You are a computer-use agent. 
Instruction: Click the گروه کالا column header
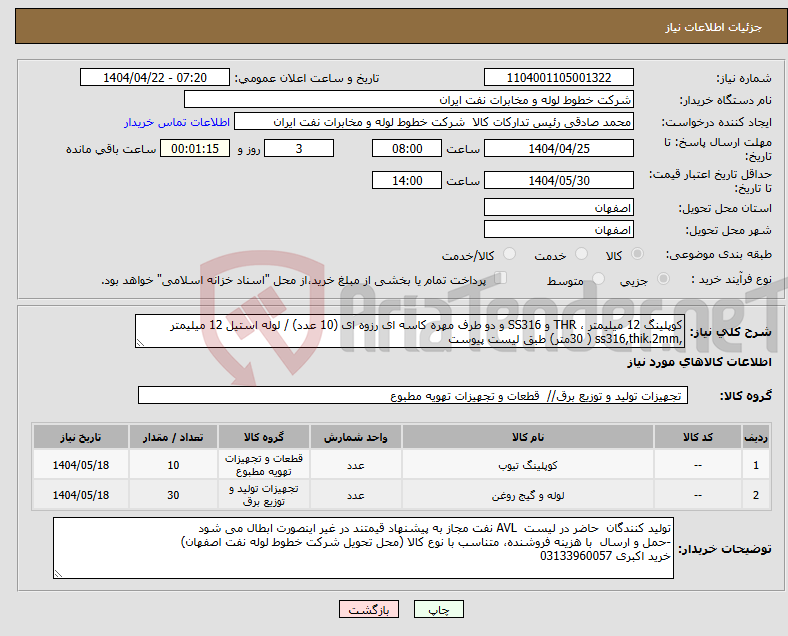pyautogui.click(x=264, y=437)
